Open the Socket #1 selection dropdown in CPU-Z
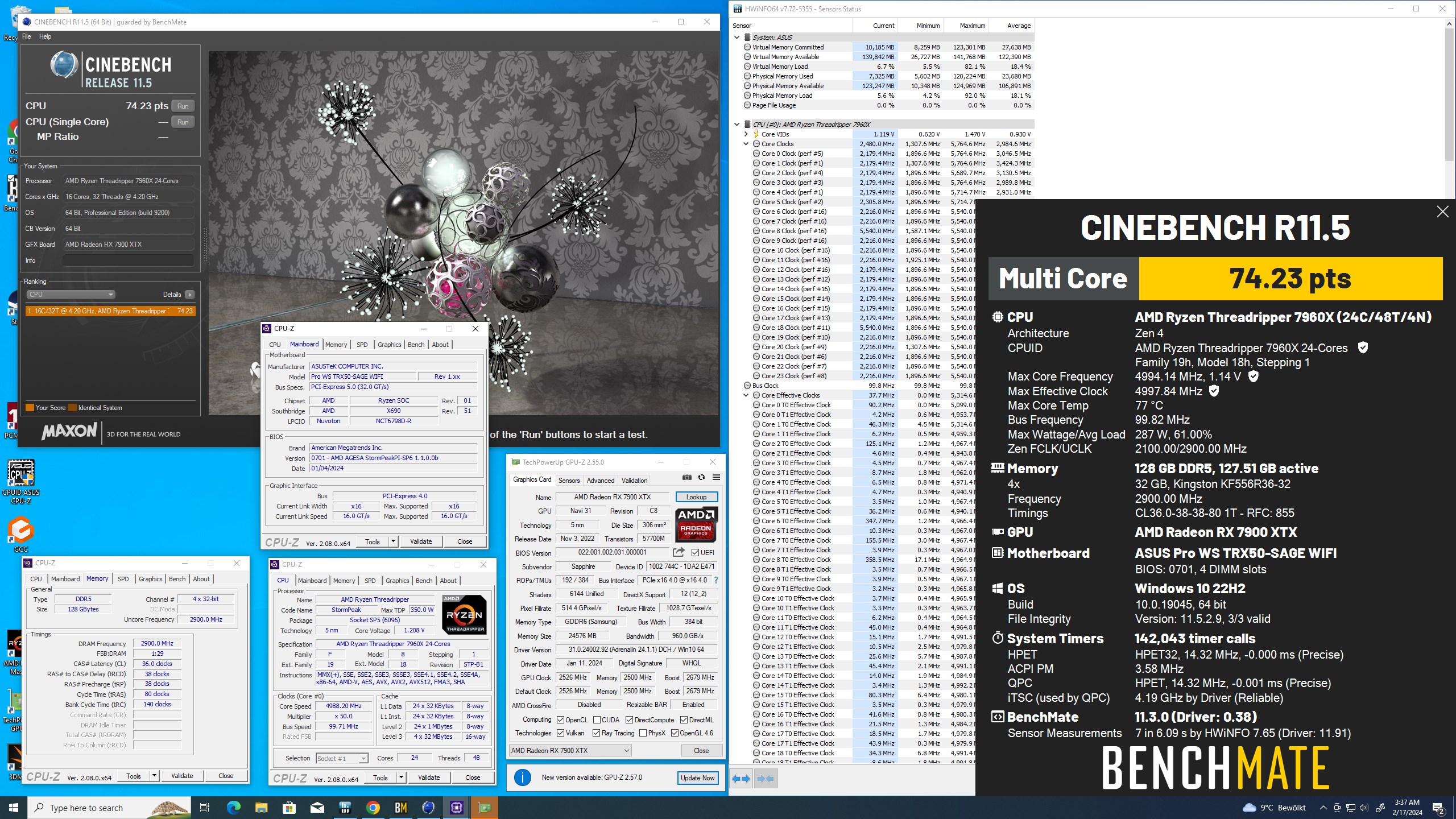This screenshot has height=819, width=1456. 342,758
